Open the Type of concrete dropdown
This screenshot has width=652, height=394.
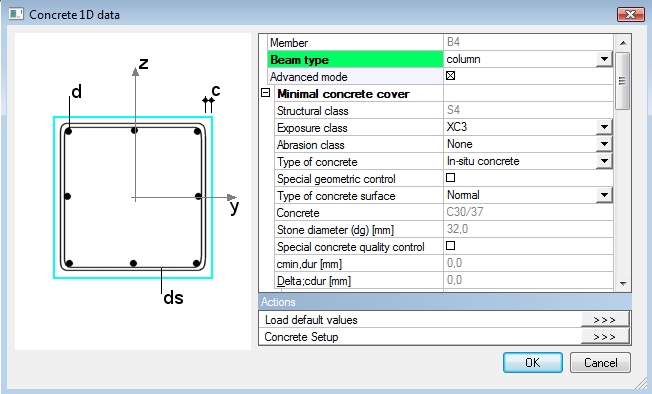[604, 161]
